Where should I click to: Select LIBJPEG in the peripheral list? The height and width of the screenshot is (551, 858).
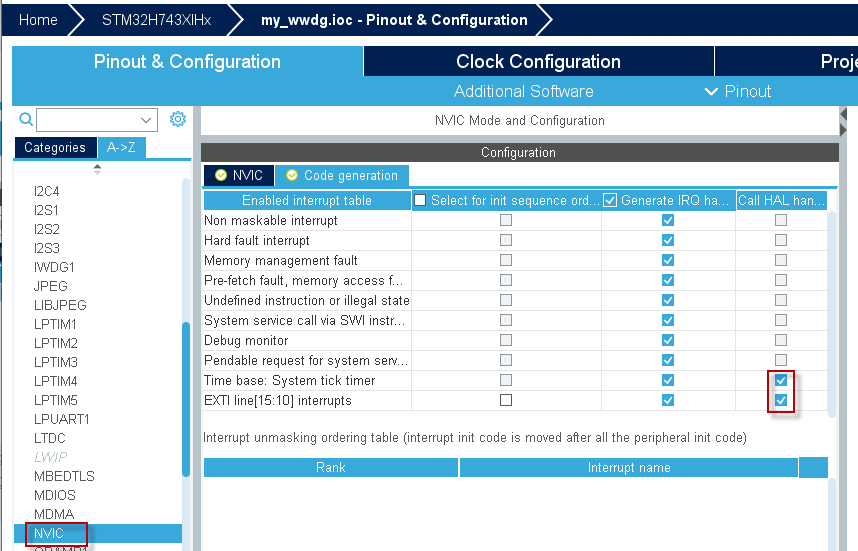click(60, 305)
